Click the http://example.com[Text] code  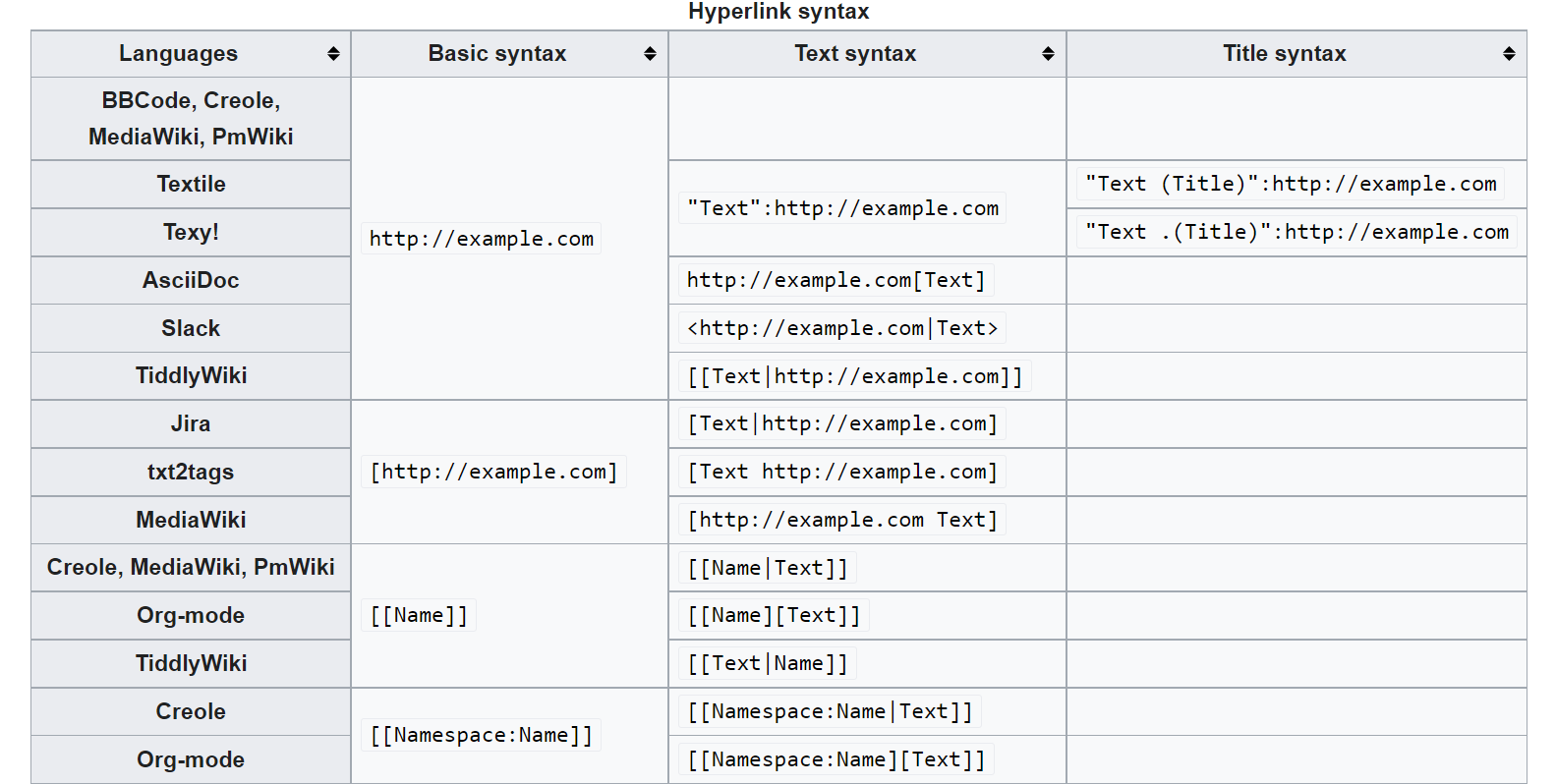[x=836, y=281]
